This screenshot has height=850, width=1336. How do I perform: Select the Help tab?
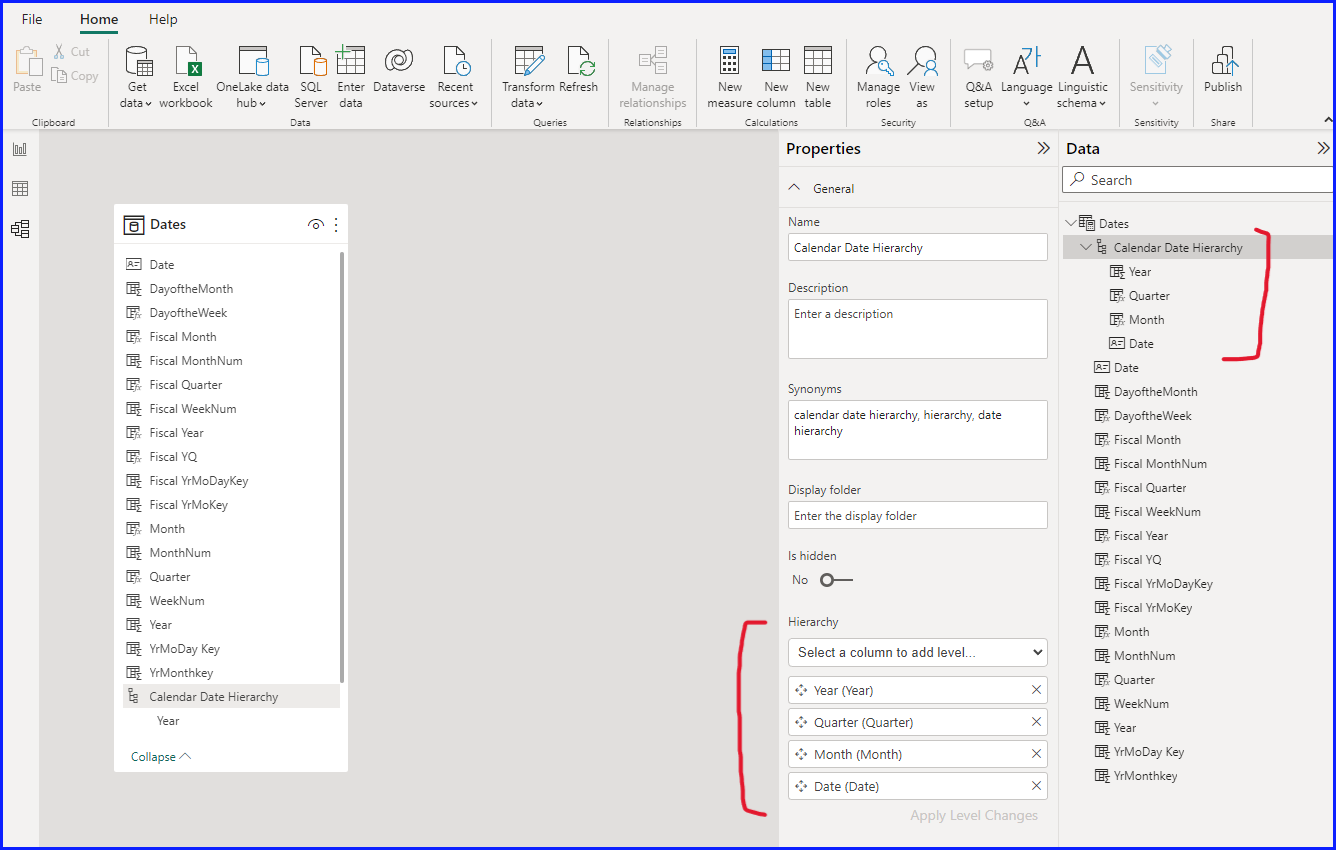point(163,19)
